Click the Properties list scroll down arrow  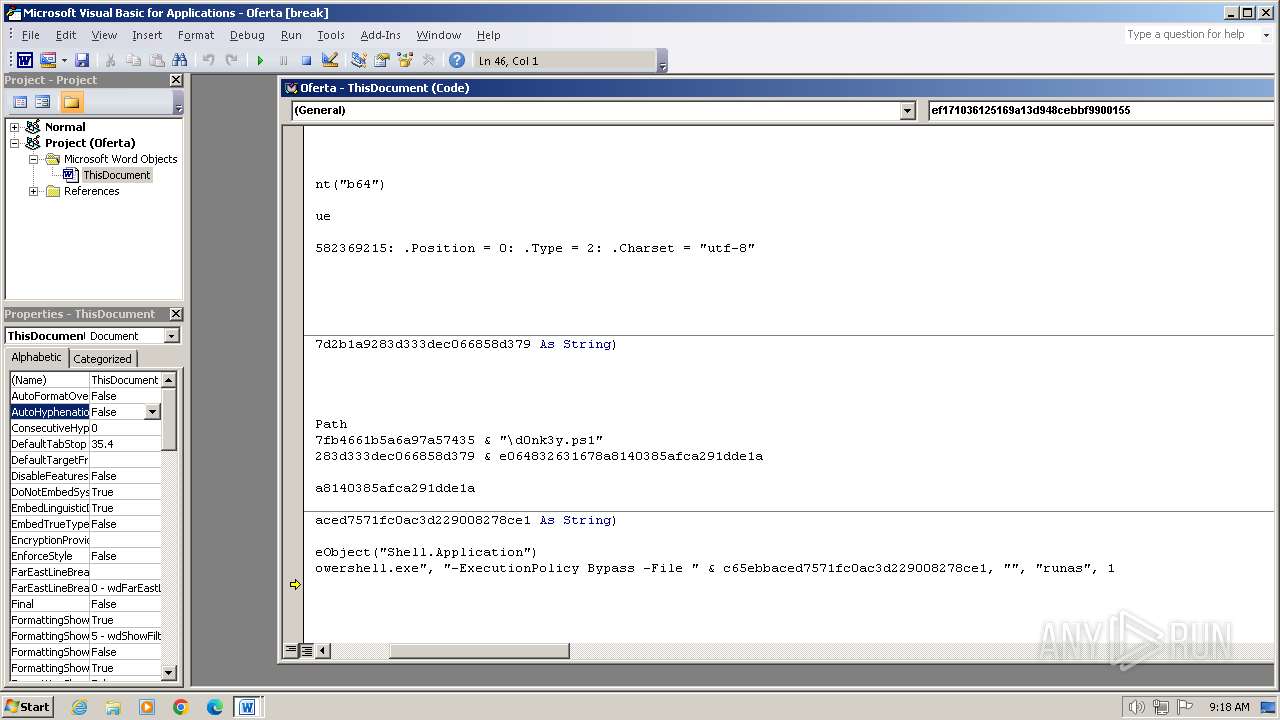pyautogui.click(x=168, y=673)
